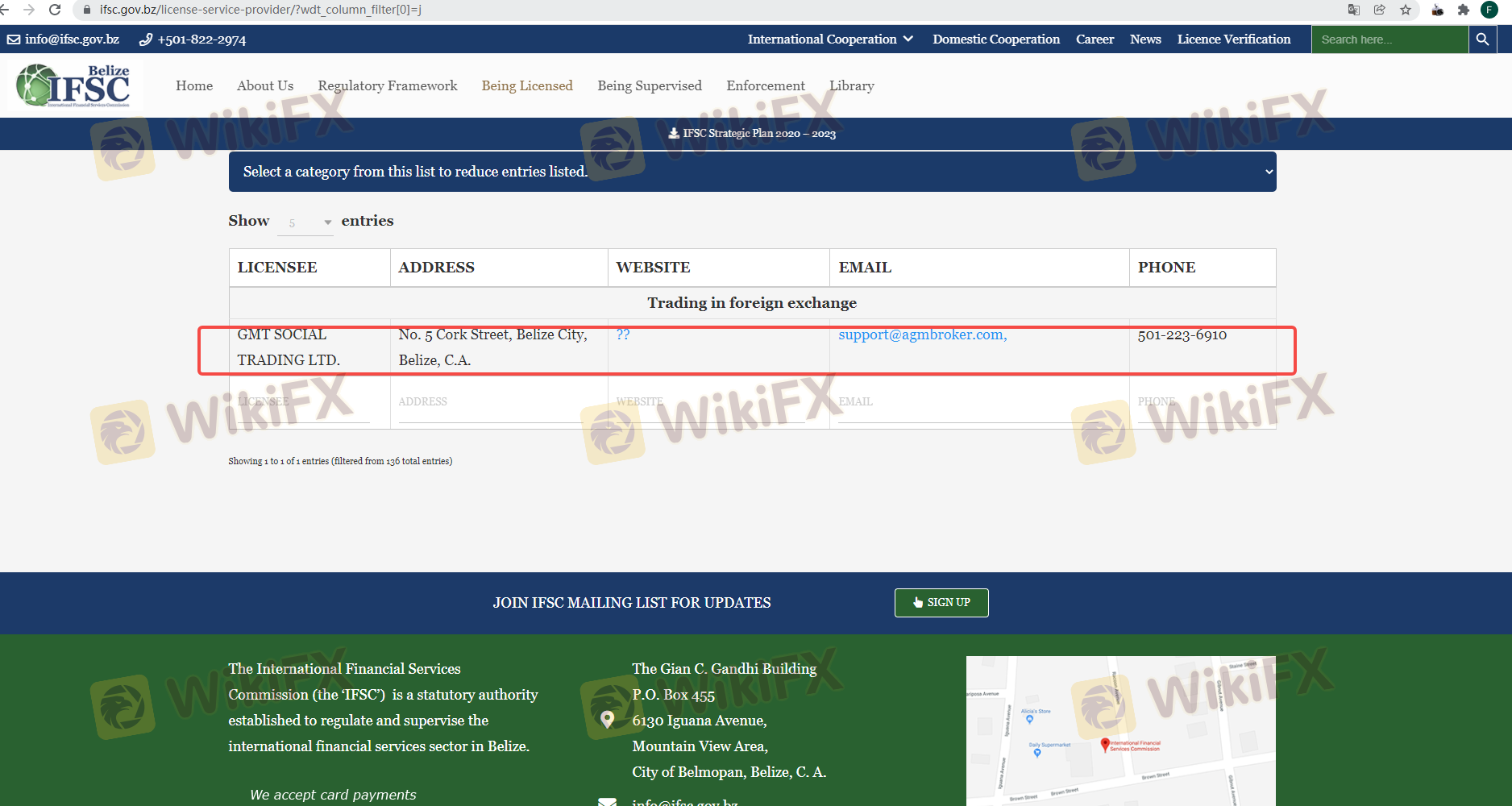Click support@agmbroker.com email link
The height and width of the screenshot is (806, 1512).
click(x=922, y=334)
